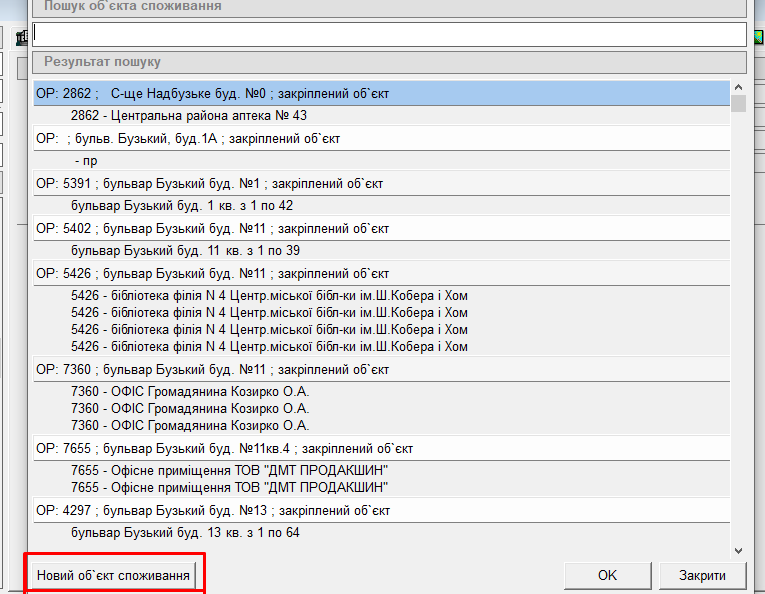
Task: Click the results list scrollbar thumb
Action: click(738, 103)
